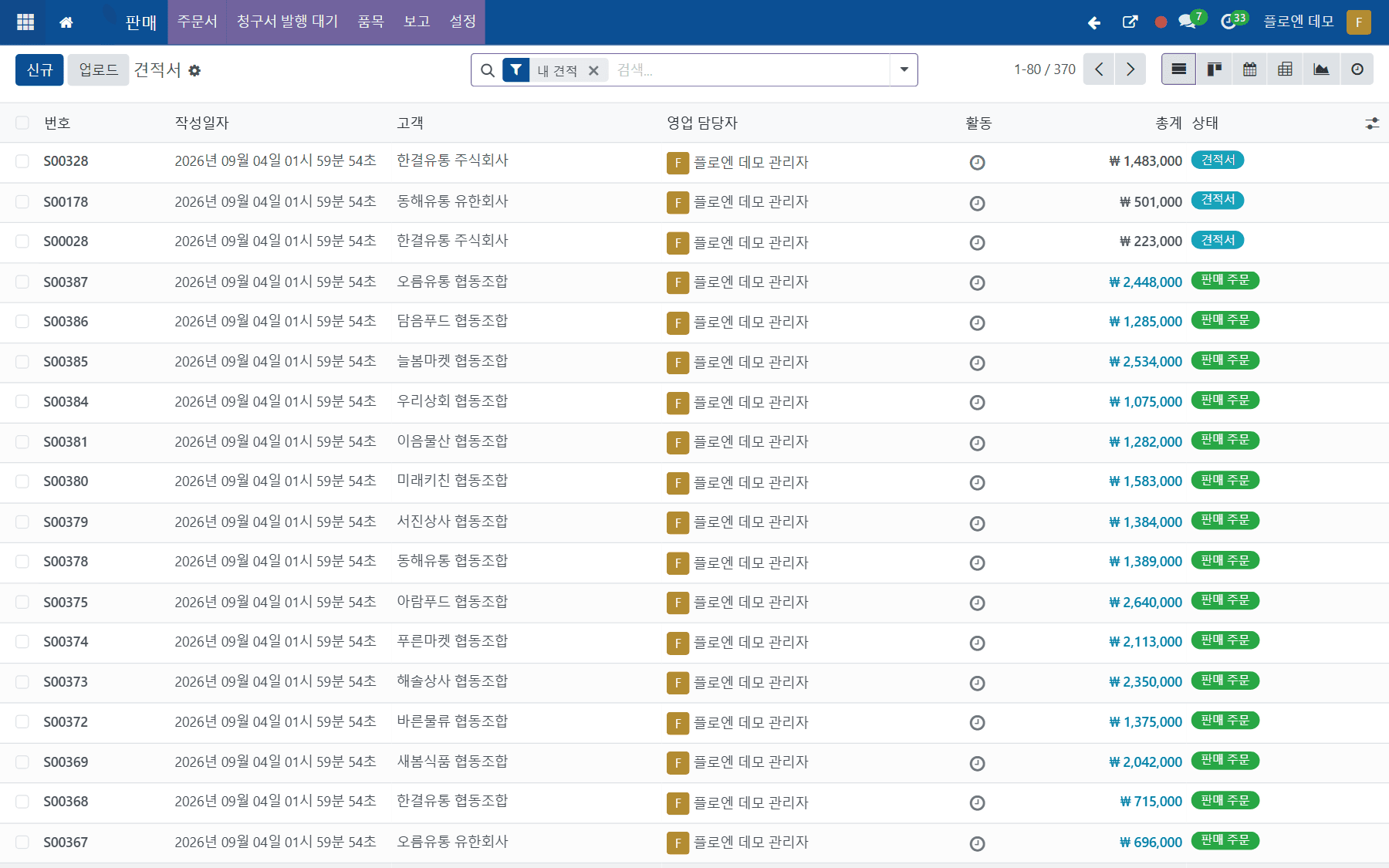Go to the next page of records
Viewport: 1389px width, 868px height.
(x=1130, y=69)
